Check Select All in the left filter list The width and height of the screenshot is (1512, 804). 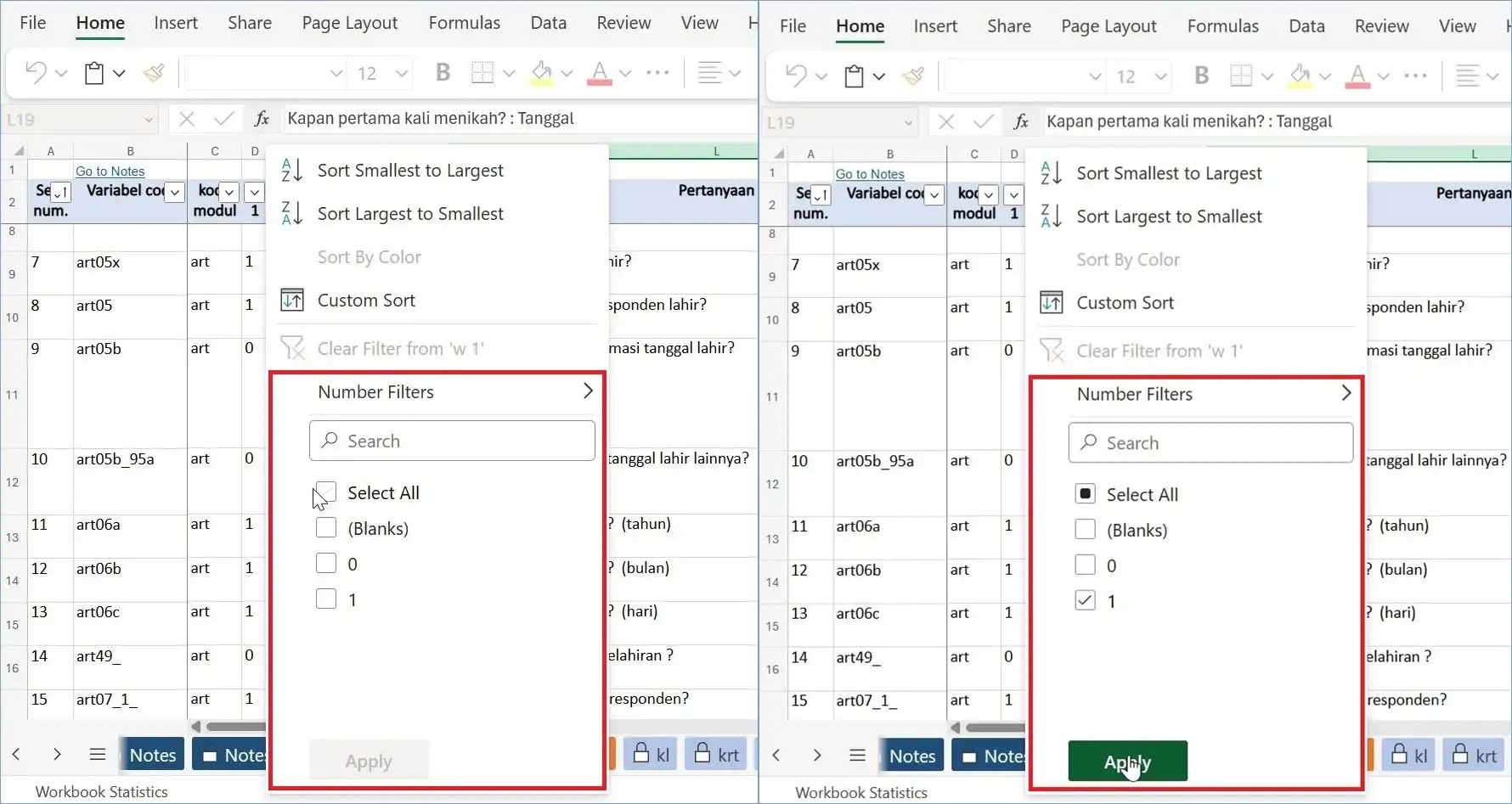[x=326, y=492]
